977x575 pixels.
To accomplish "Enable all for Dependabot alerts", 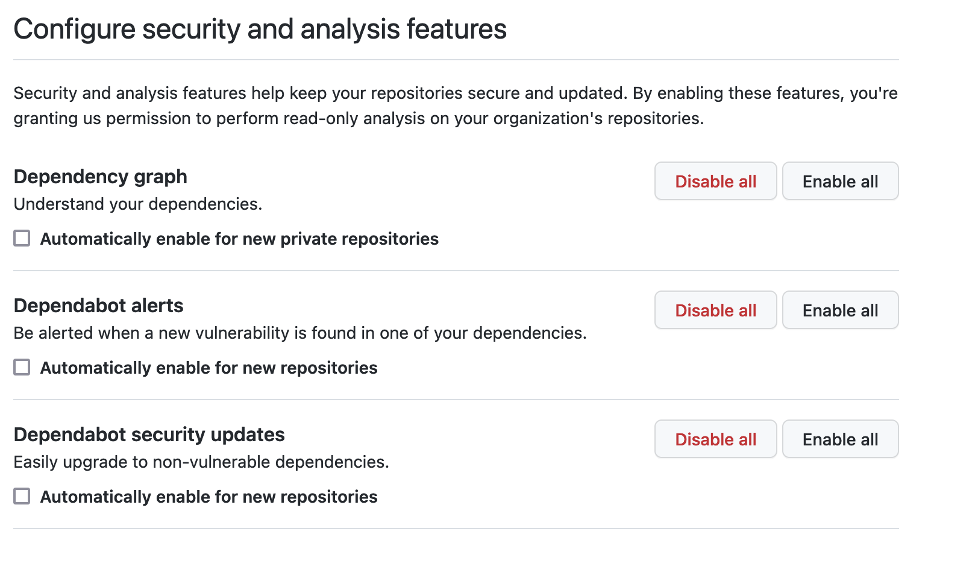I will pyautogui.click(x=840, y=311).
